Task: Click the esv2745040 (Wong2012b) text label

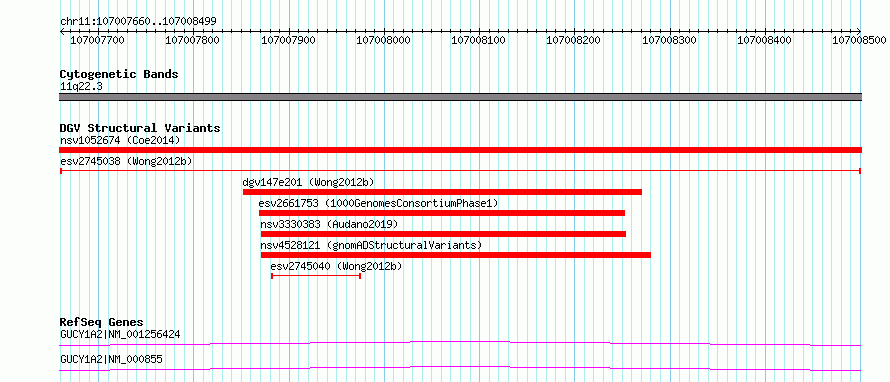Action: (x=337, y=266)
